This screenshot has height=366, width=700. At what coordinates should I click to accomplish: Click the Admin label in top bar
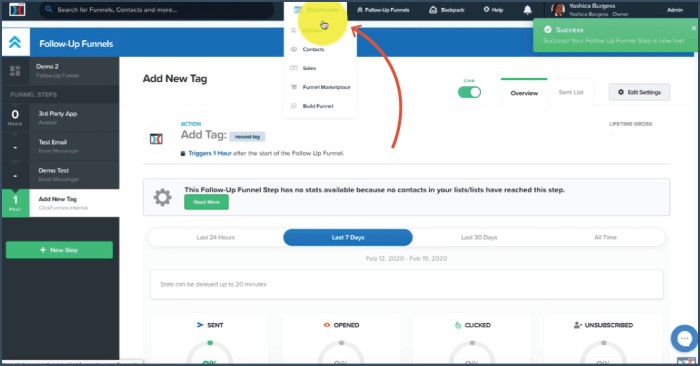point(675,9)
